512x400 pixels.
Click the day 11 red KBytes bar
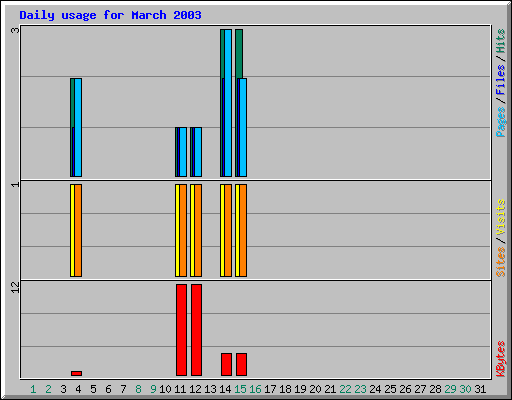pyautogui.click(x=181, y=330)
